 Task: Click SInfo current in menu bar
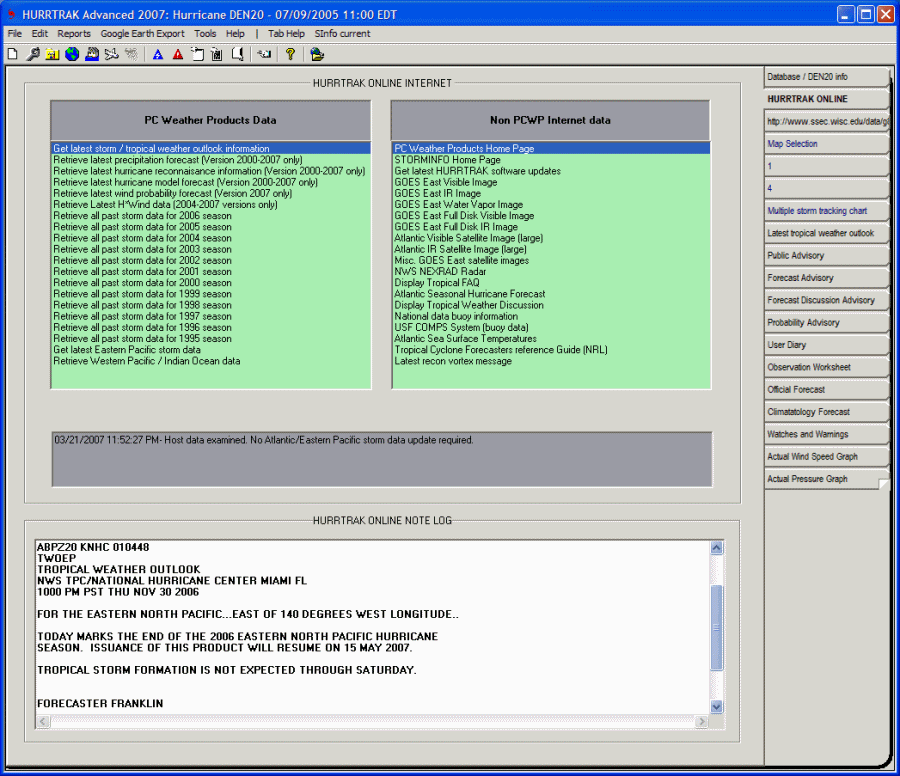[342, 34]
